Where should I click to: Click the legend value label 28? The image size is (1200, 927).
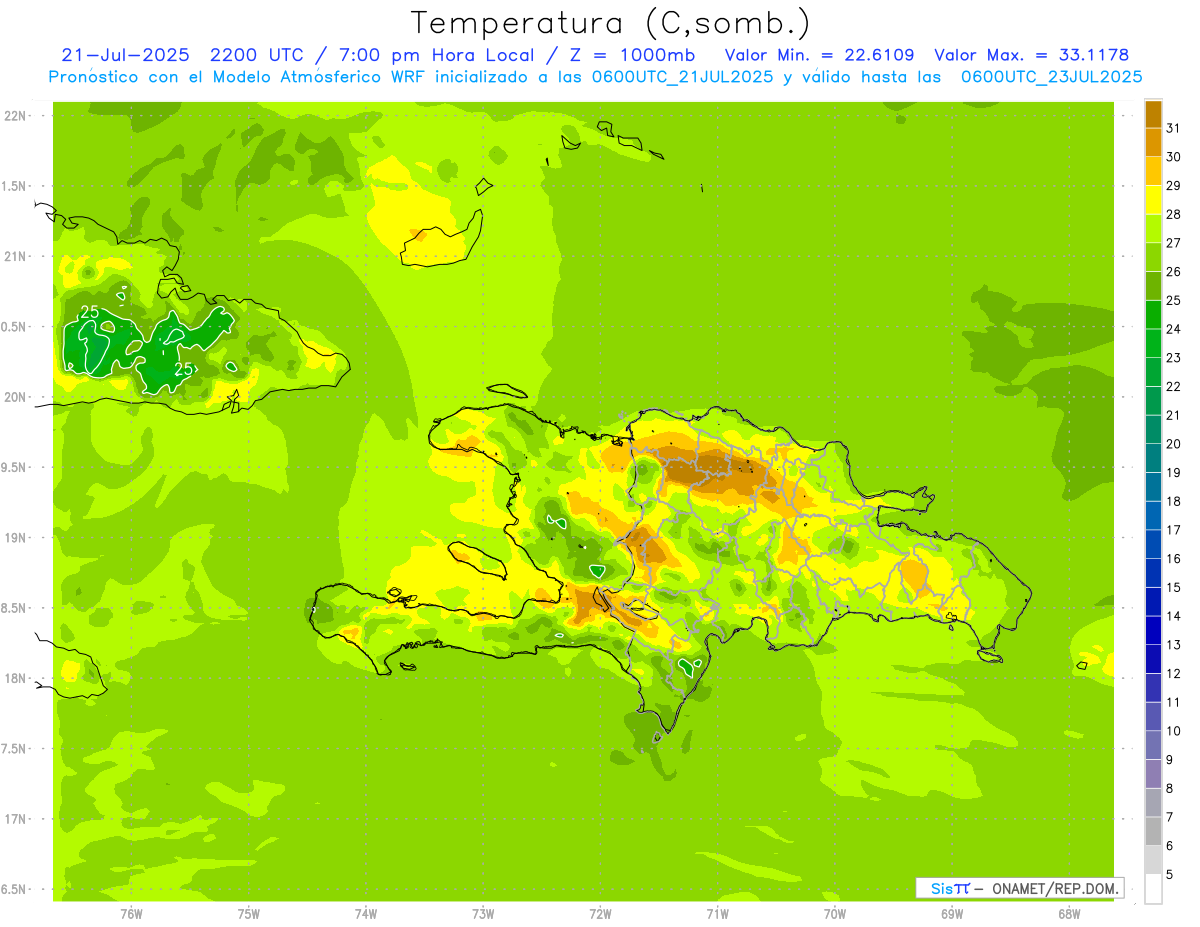[1173, 214]
